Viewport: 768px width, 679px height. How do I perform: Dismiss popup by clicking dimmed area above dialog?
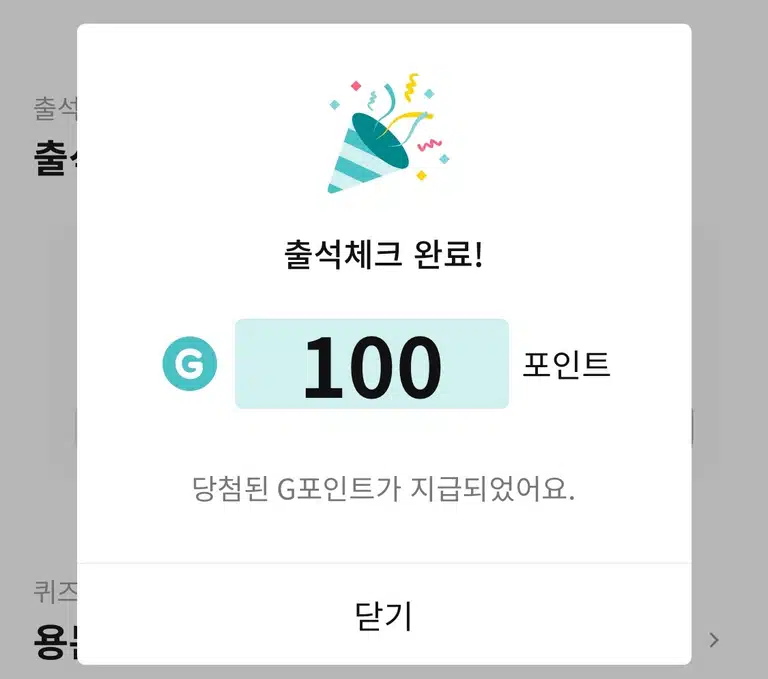[384, 11]
